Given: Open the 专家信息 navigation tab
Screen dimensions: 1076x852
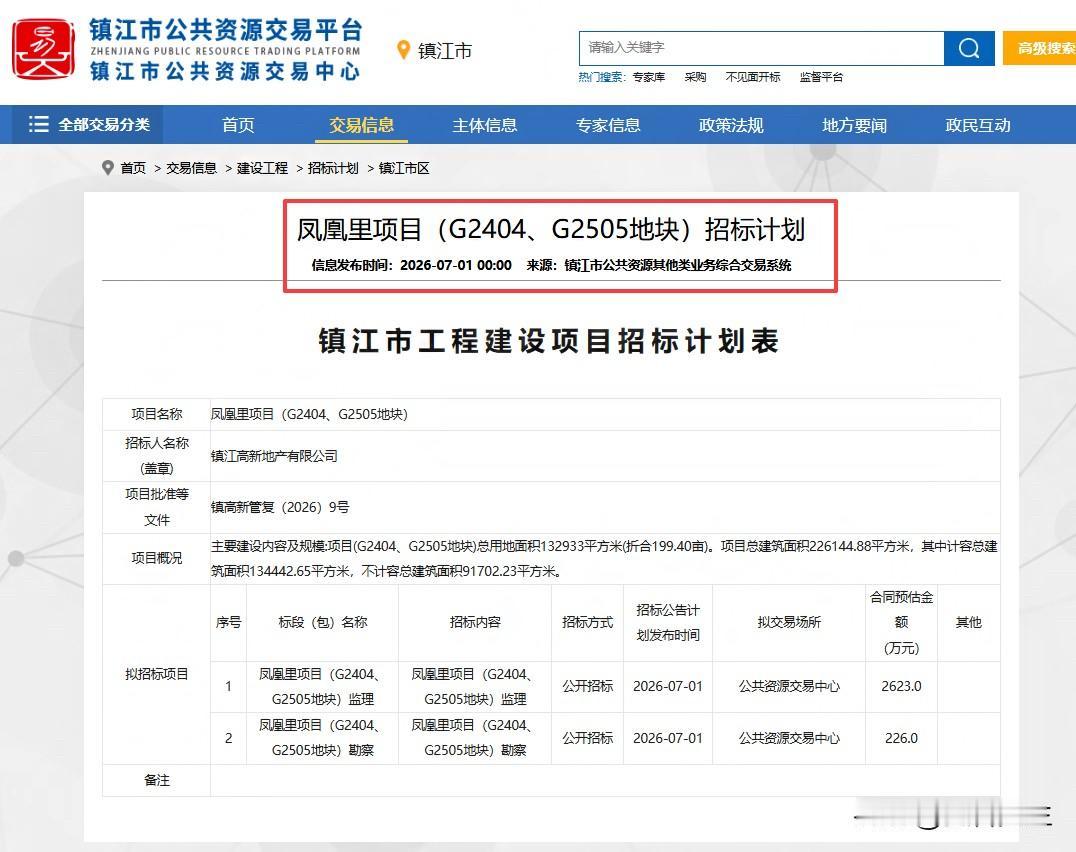Looking at the screenshot, I should (607, 125).
